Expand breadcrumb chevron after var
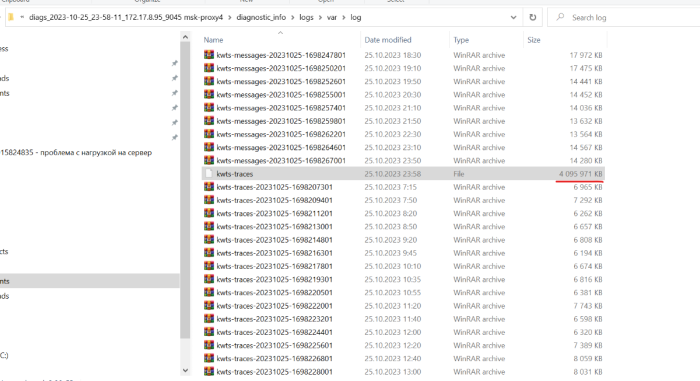700x381 pixels. pyautogui.click(x=344, y=17)
